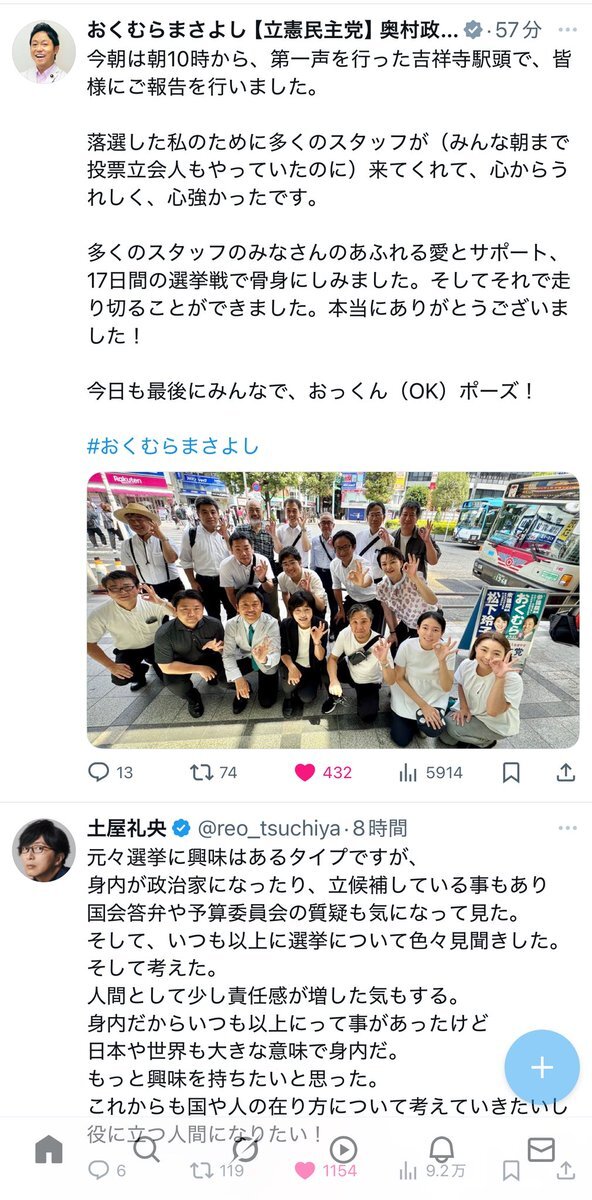Go to the Home tab
Image resolution: width=592 pixels, height=1200 pixels.
click(49, 1150)
